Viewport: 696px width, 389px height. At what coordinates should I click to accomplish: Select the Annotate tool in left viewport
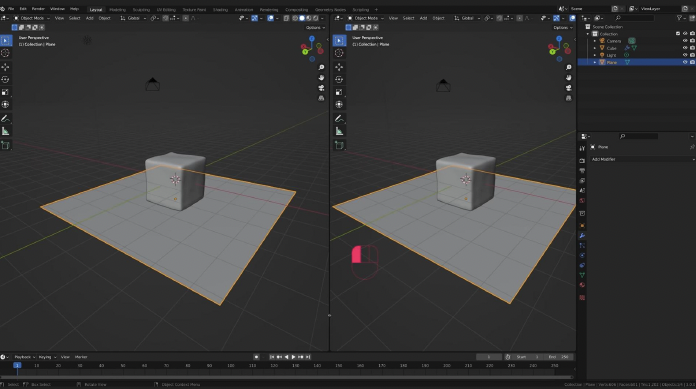(5, 119)
